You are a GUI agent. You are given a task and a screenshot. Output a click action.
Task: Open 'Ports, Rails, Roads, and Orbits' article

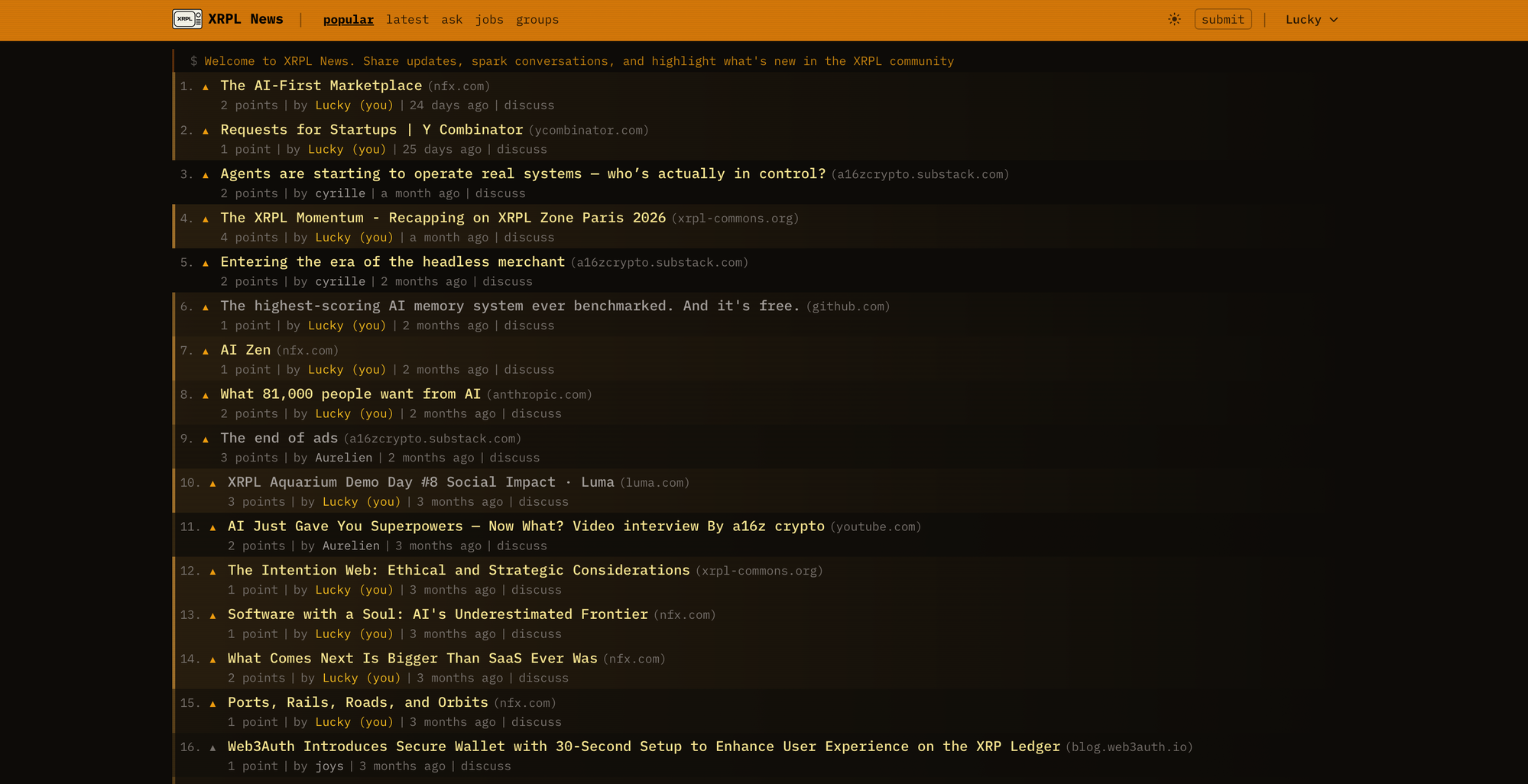(358, 702)
